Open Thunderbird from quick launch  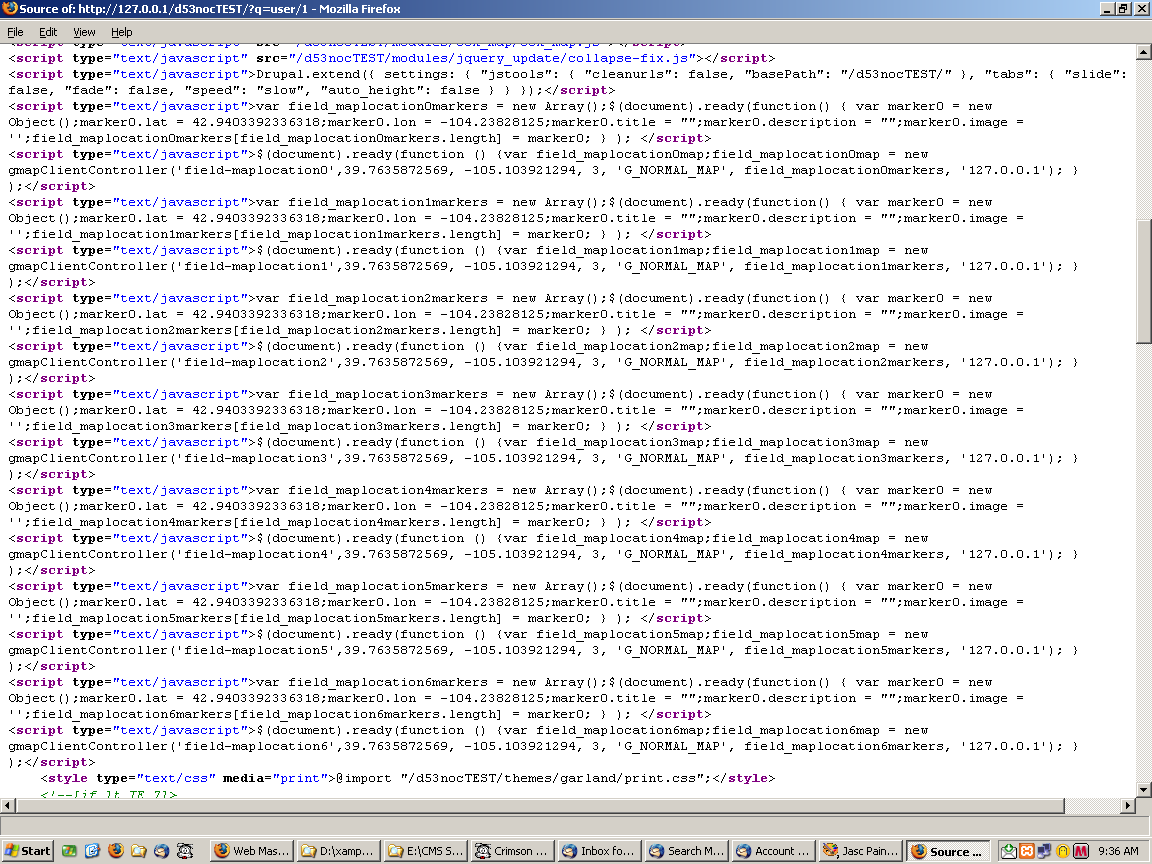click(162, 851)
